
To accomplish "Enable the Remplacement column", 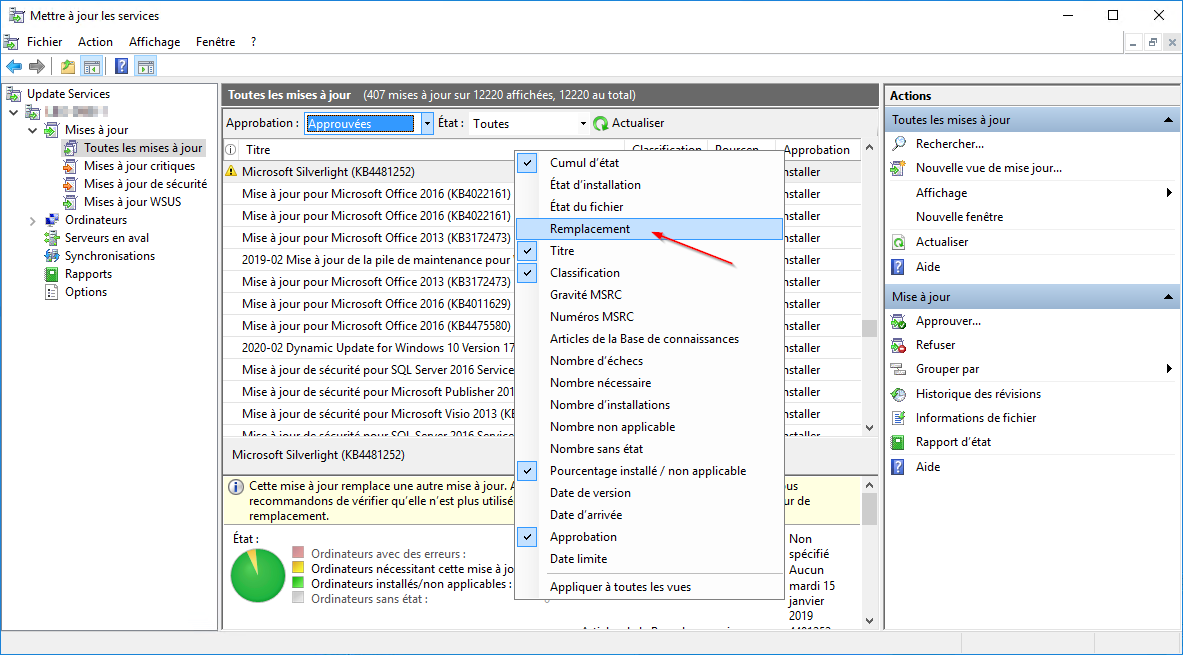I will pos(590,229).
